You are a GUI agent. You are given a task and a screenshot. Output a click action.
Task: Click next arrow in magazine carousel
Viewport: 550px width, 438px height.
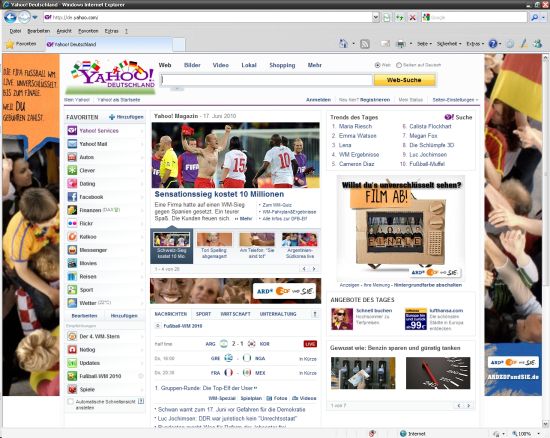coord(314,269)
